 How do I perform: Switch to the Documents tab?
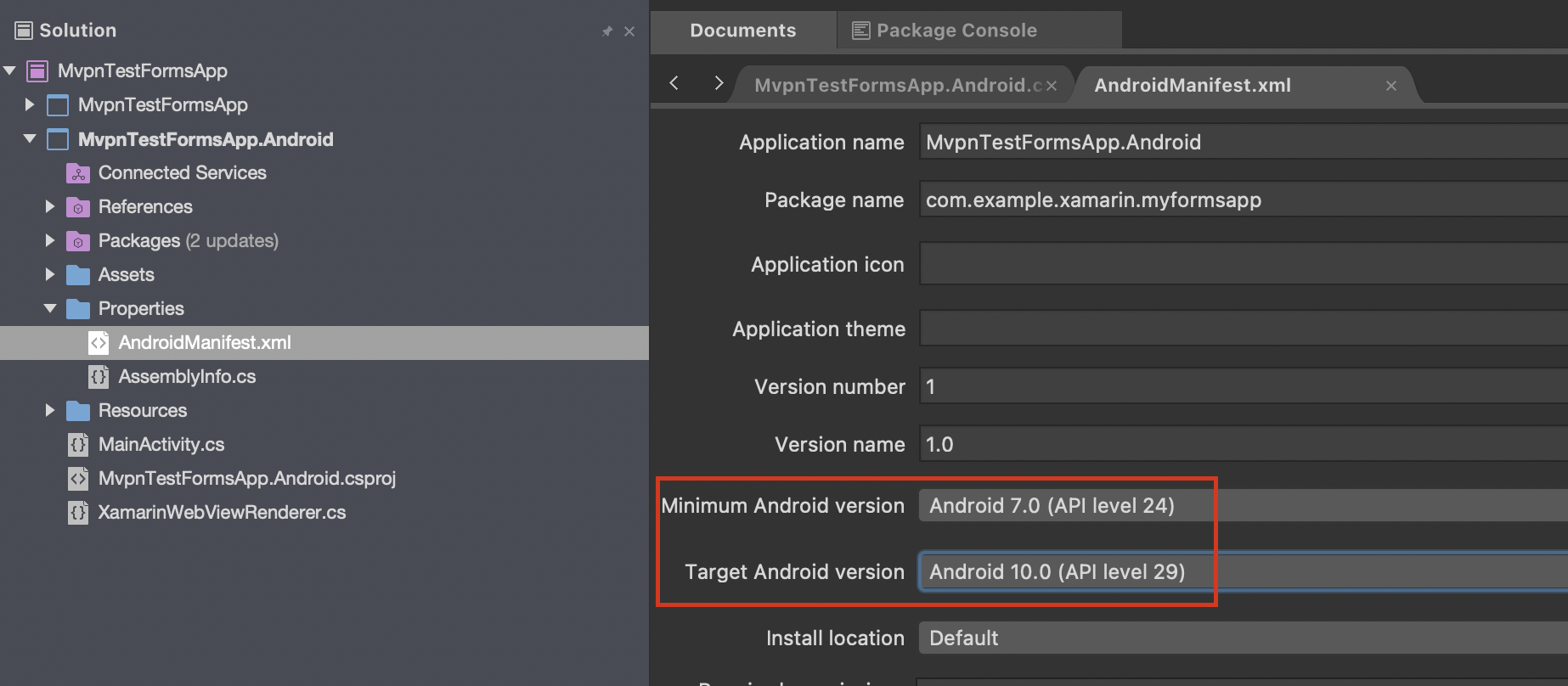click(743, 31)
